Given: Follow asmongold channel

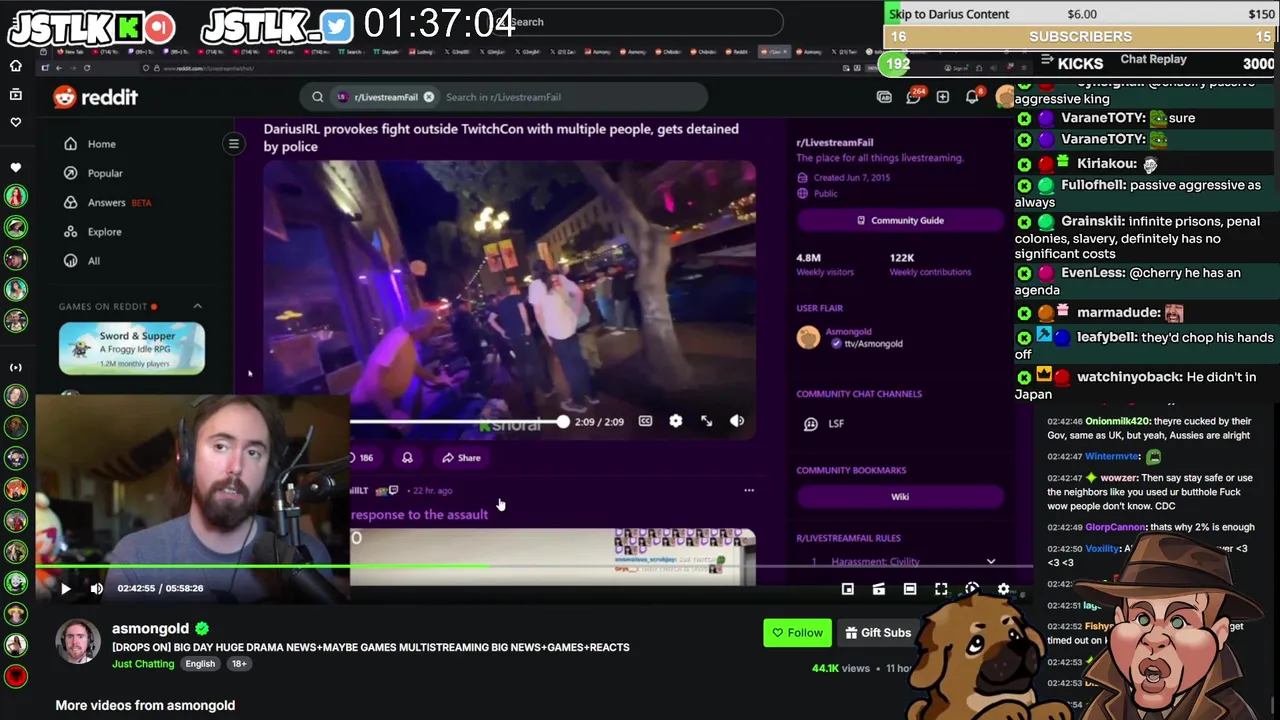Looking at the screenshot, I should (x=797, y=632).
